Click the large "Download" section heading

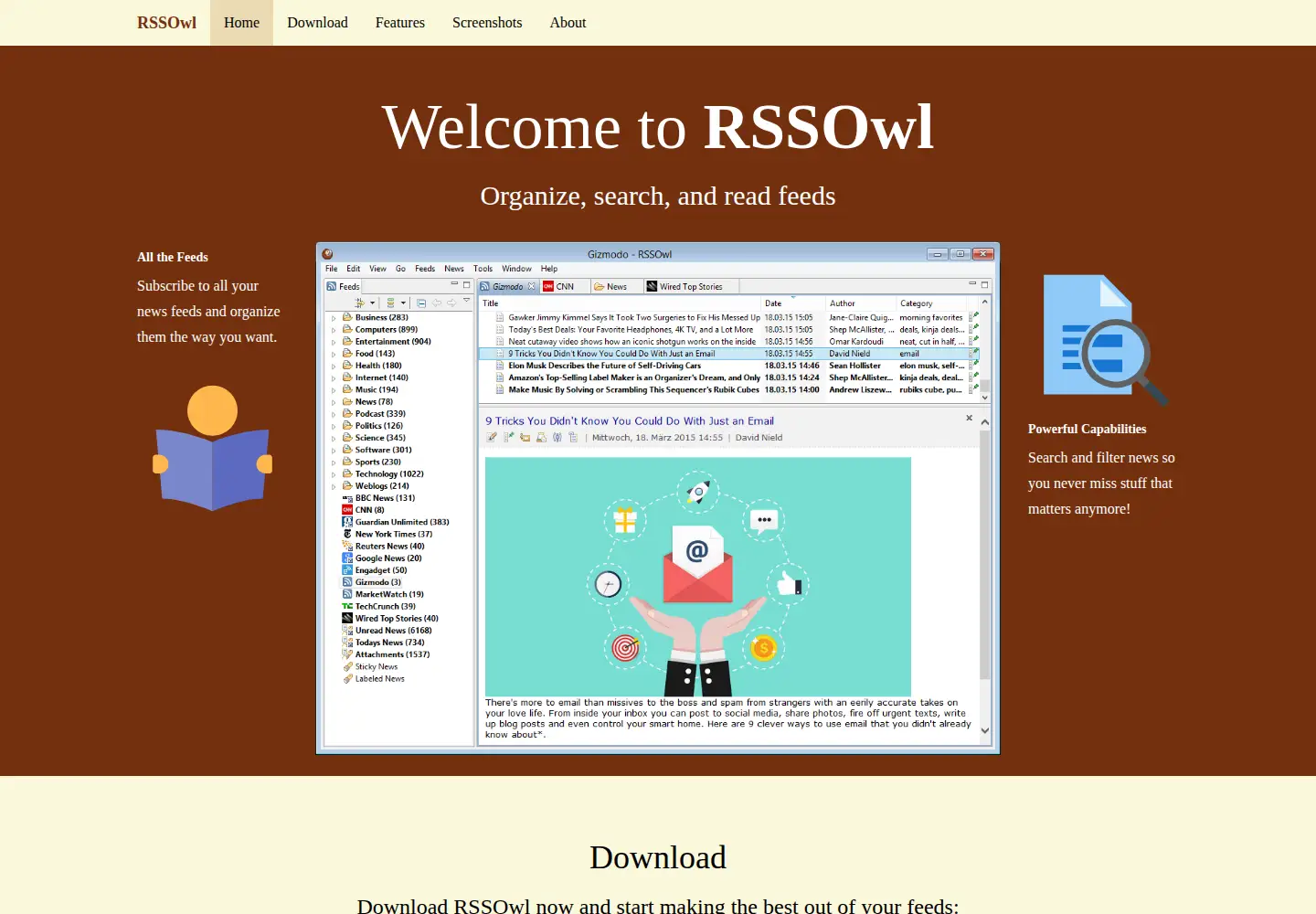tap(658, 857)
